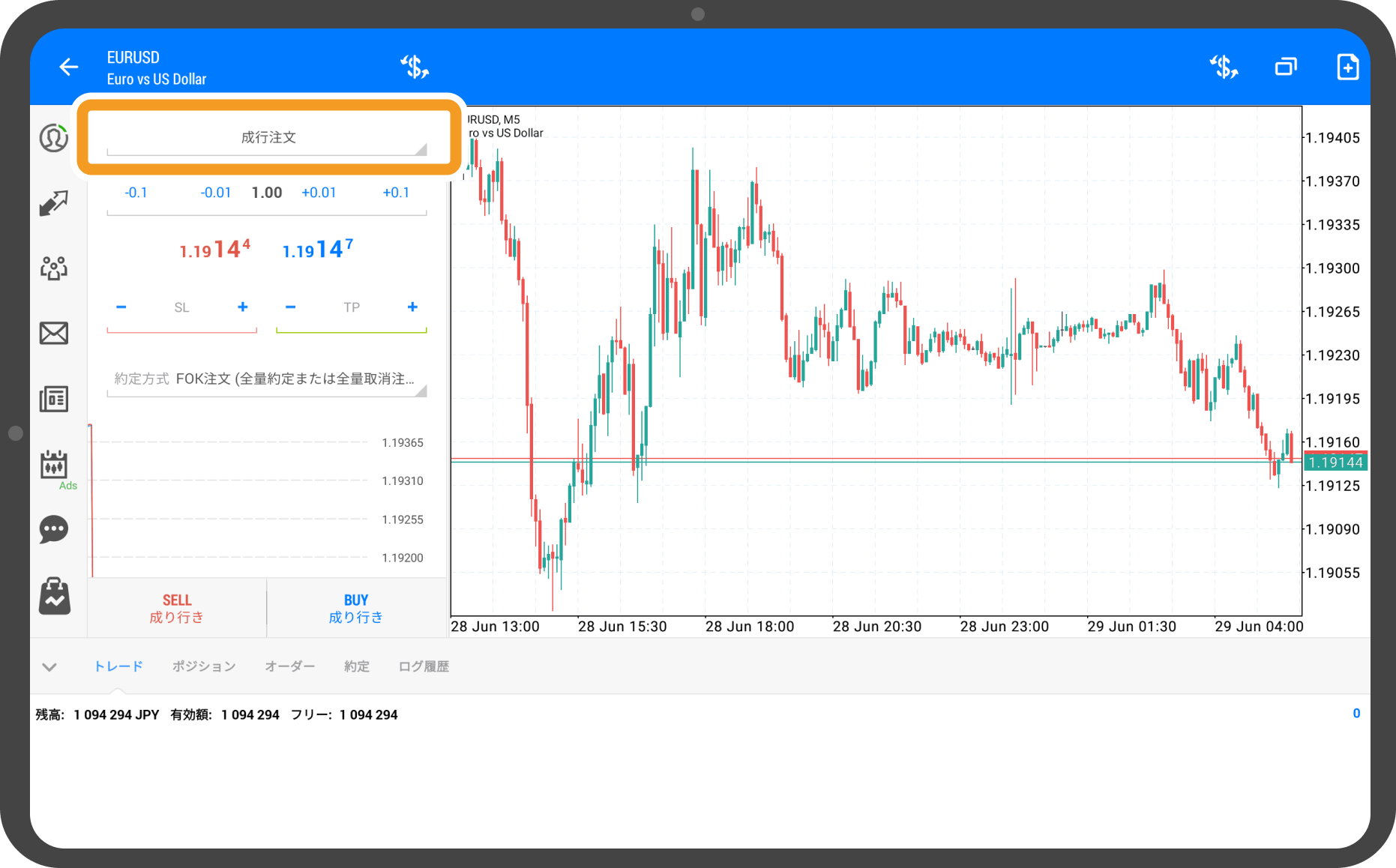
Task: Open the mailbox envelope icon
Action: pyautogui.click(x=54, y=333)
